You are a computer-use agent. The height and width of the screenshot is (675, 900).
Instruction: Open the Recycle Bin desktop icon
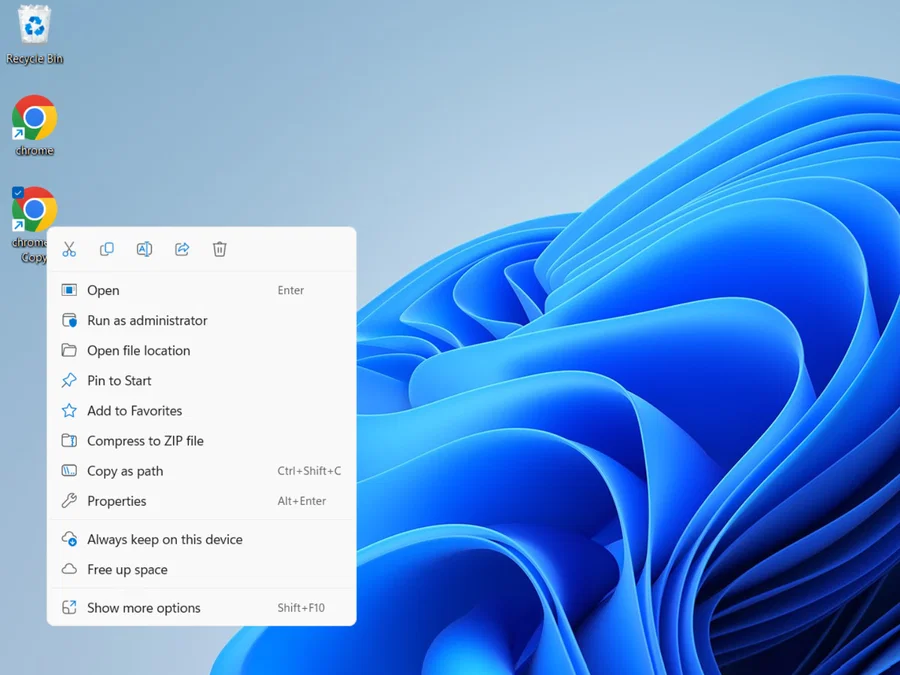(x=34, y=26)
